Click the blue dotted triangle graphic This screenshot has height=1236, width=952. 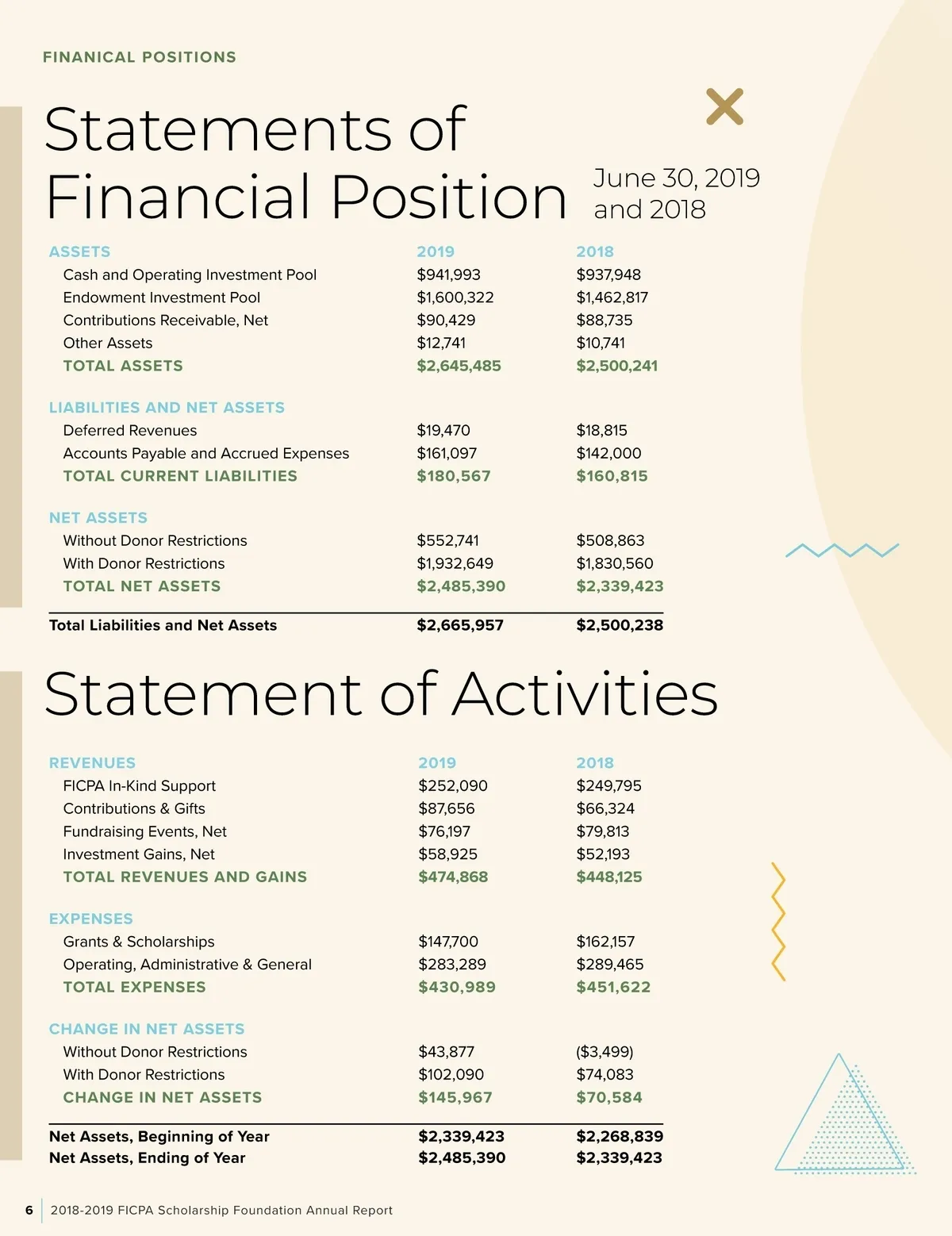[x=843, y=1117]
